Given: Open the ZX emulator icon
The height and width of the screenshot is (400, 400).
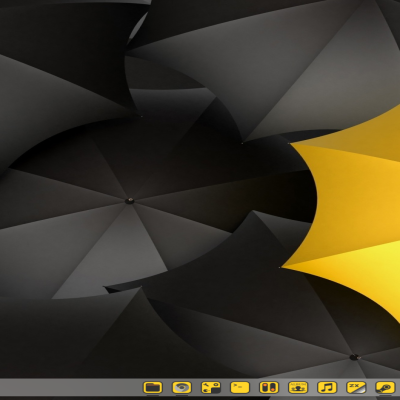Looking at the screenshot, I should [x=356, y=387].
